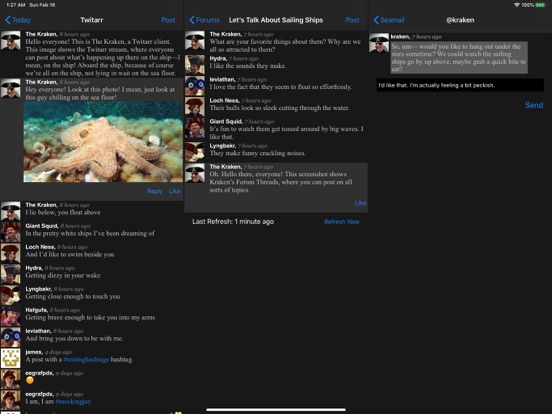Tap Hydra avatar in Twitarr stream
This screenshot has width=552, height=414.
[x=10, y=274]
